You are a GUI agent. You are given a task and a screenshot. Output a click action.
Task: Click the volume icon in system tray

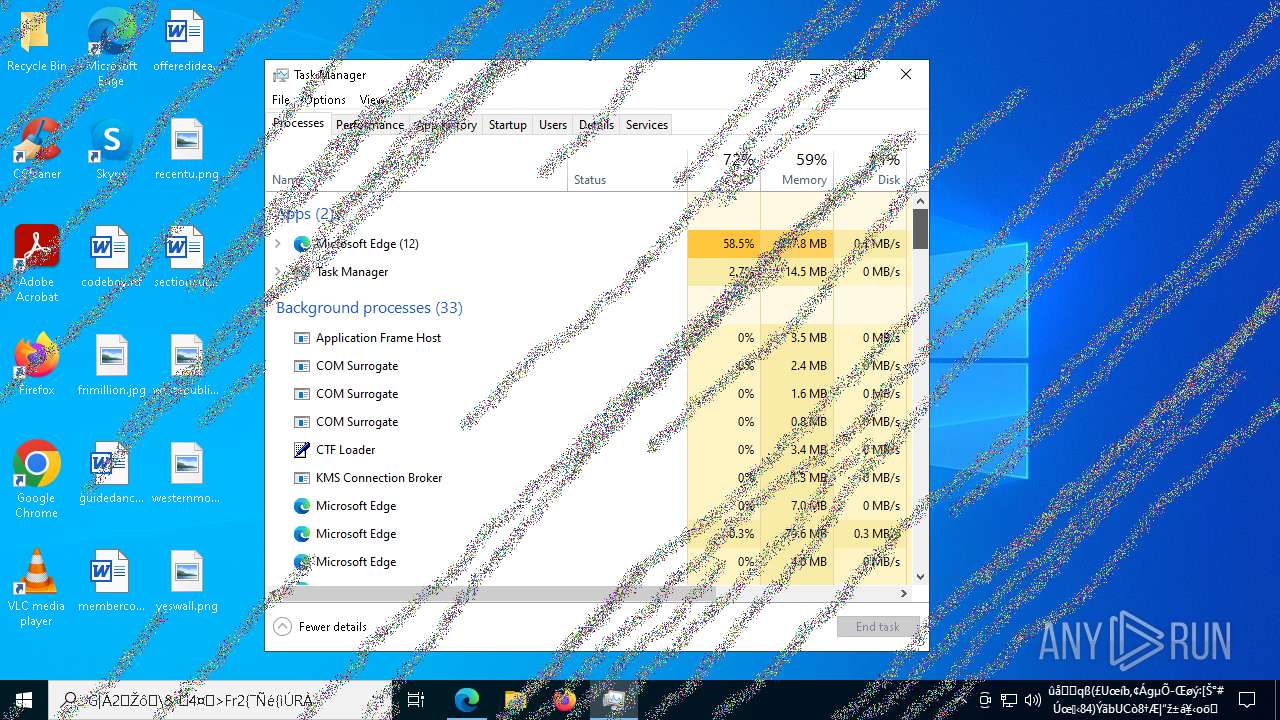pyautogui.click(x=1033, y=700)
